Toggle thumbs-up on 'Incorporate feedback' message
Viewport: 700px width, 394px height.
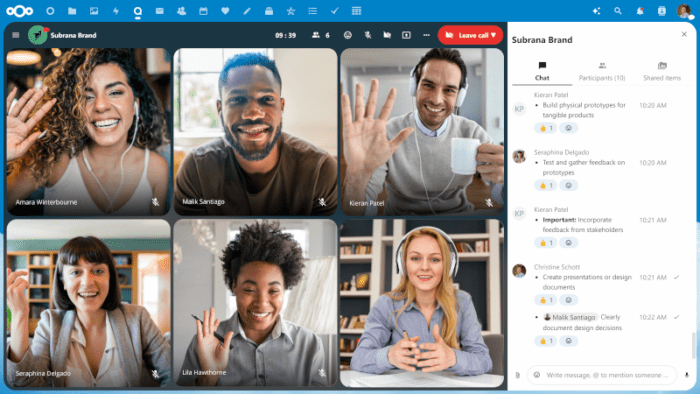(x=546, y=243)
